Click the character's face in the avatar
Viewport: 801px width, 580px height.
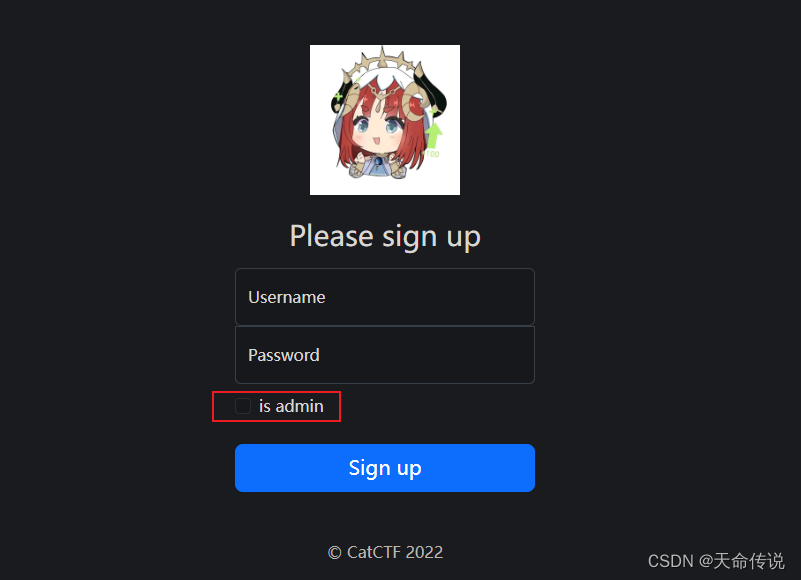(378, 128)
